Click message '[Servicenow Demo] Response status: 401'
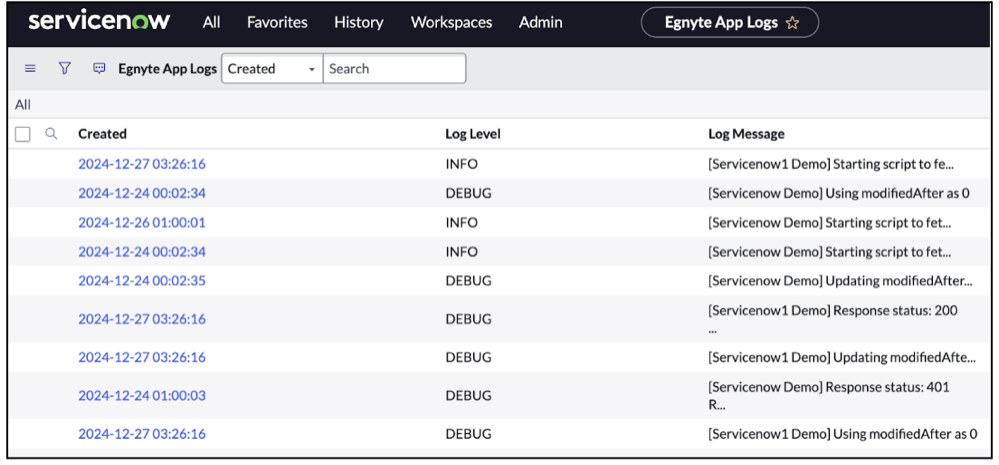999x465 pixels. [829, 387]
